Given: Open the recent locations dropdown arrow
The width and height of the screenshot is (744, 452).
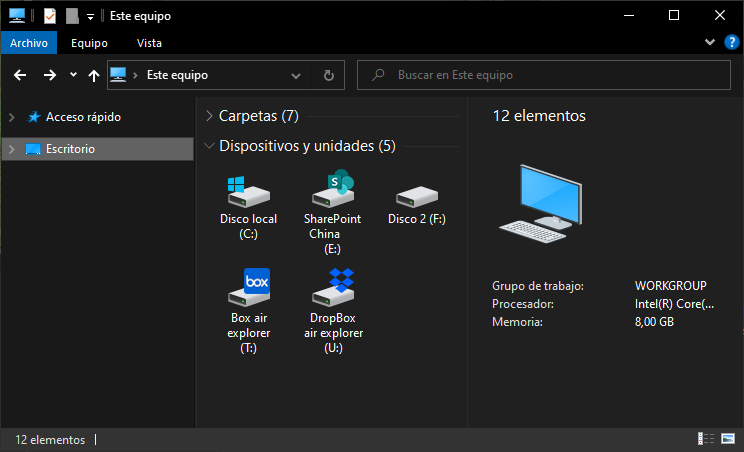Looking at the screenshot, I should [73, 74].
